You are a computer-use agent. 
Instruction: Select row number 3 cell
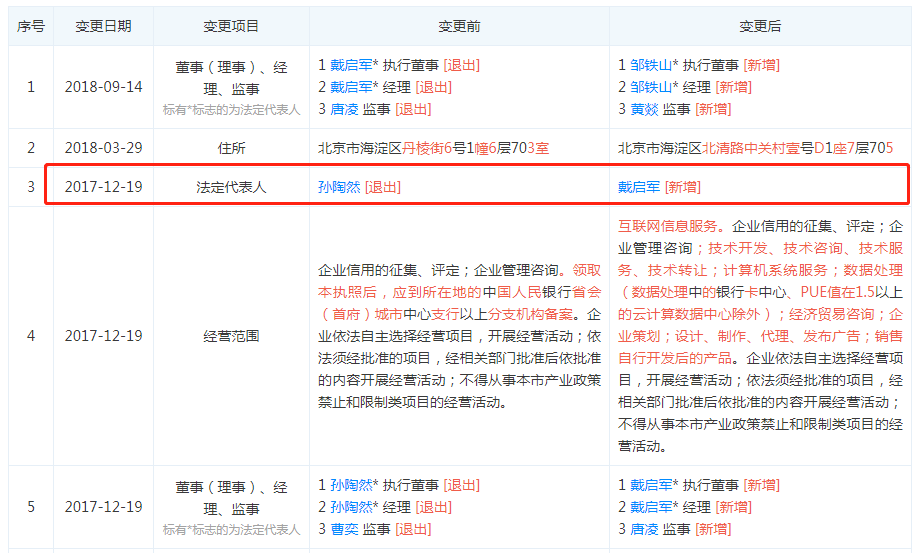tap(31, 187)
